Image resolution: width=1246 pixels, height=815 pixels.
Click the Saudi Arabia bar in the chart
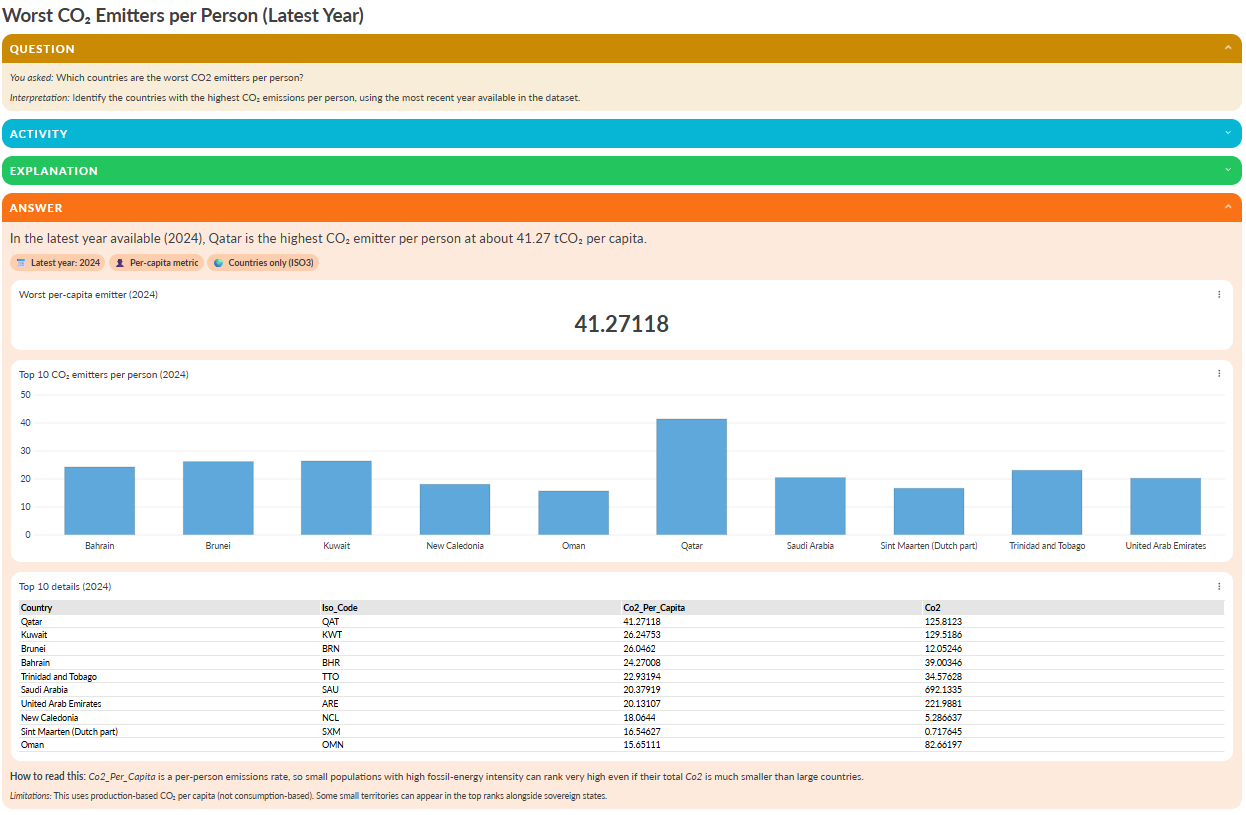pyautogui.click(x=810, y=506)
